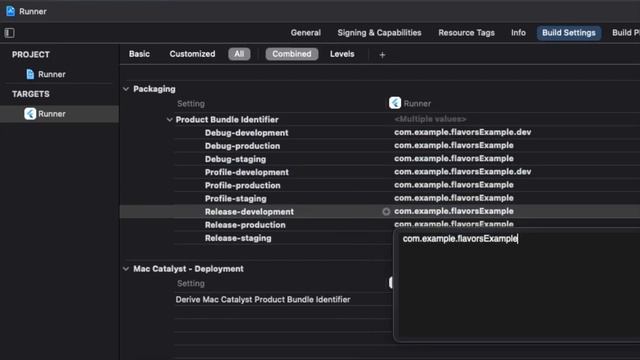Screen dimensions: 640x360
Task: Open the Build Phases tab
Action: [626, 33]
